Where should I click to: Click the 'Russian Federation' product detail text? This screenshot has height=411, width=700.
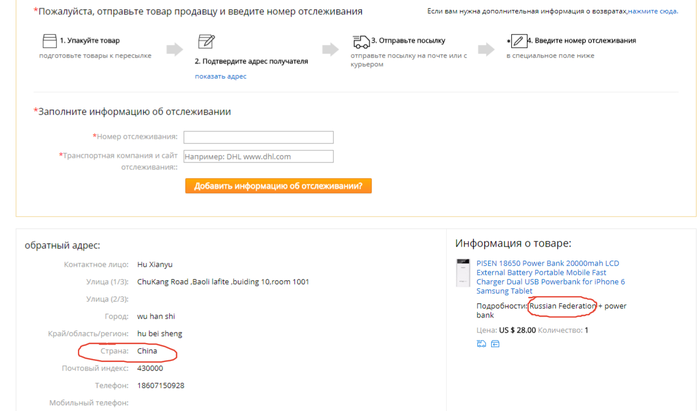pos(562,305)
